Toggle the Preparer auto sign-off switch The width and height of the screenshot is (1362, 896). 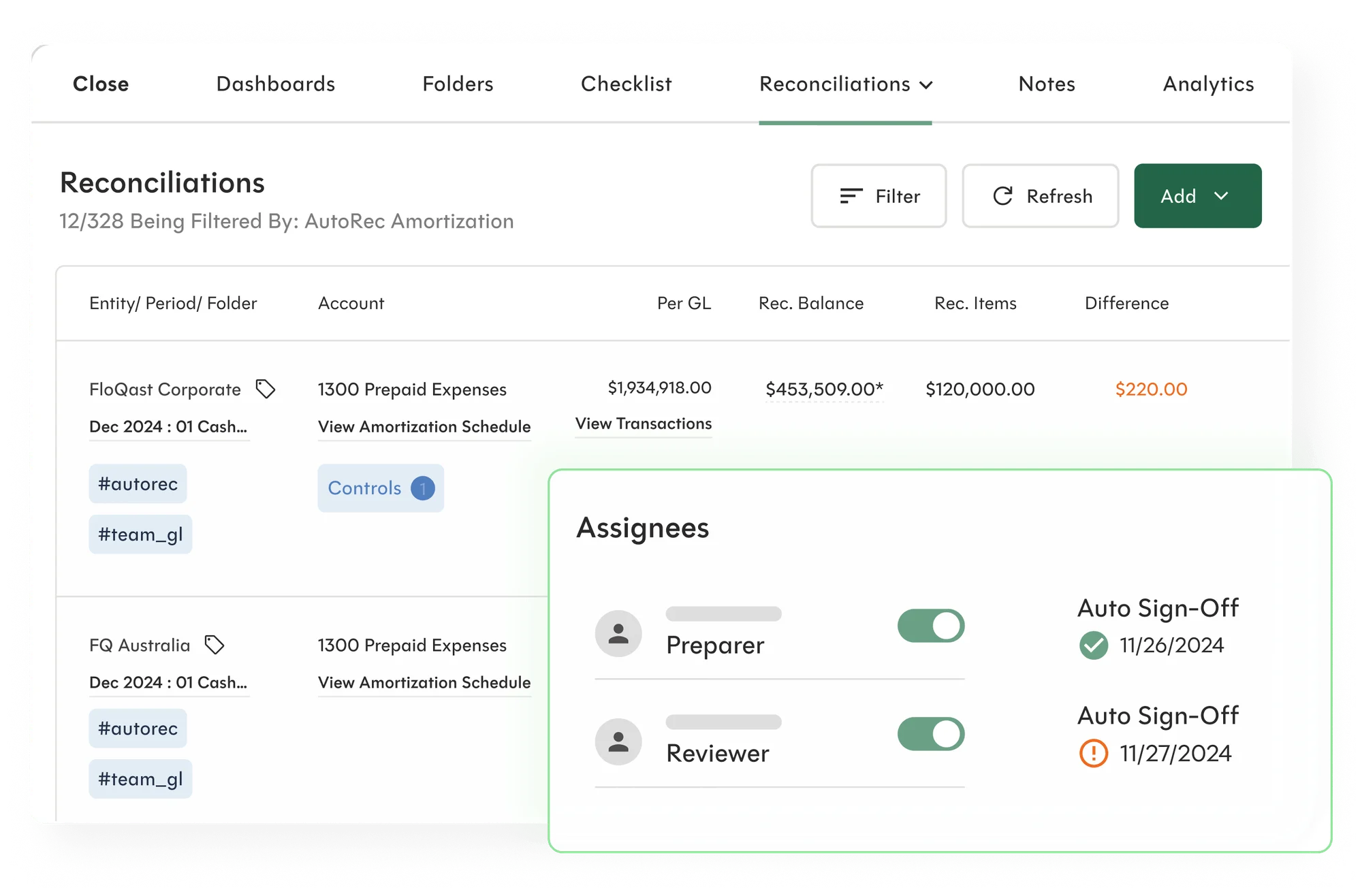(x=930, y=626)
